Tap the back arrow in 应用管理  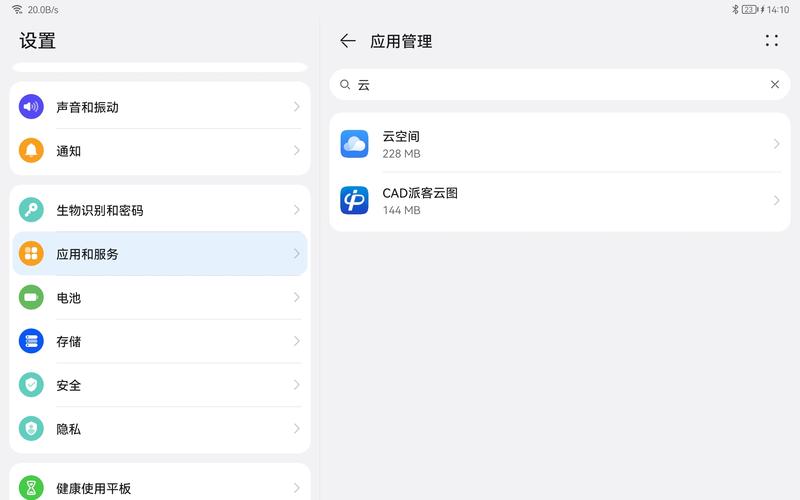point(347,41)
